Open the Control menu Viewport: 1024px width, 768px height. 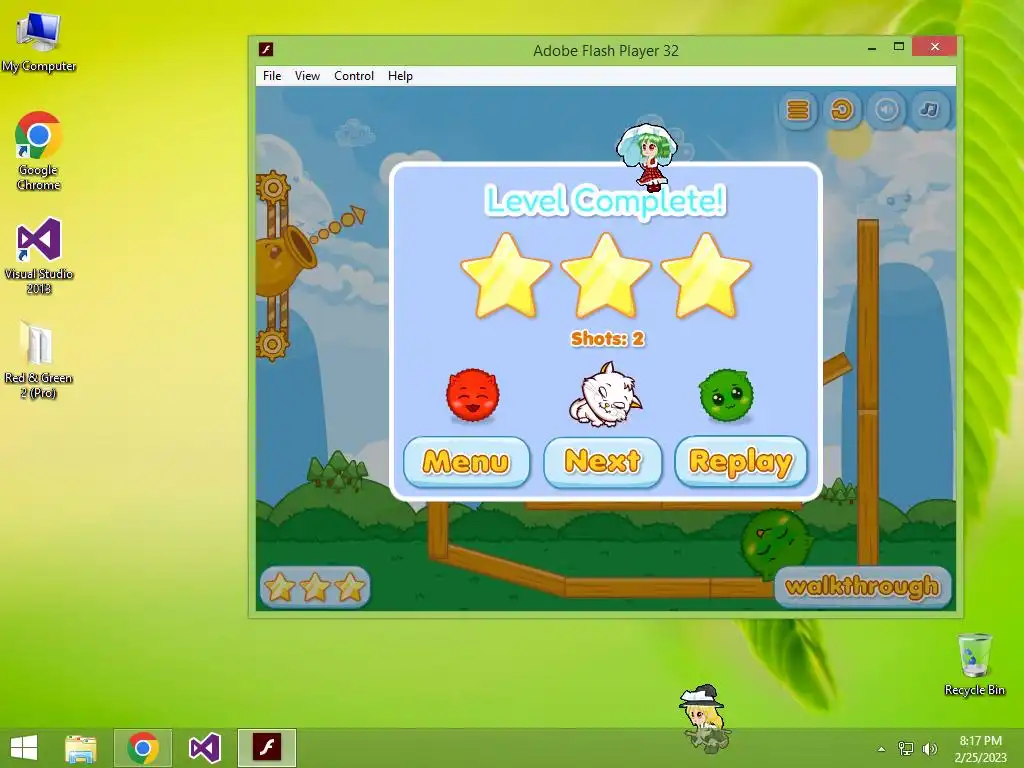354,76
